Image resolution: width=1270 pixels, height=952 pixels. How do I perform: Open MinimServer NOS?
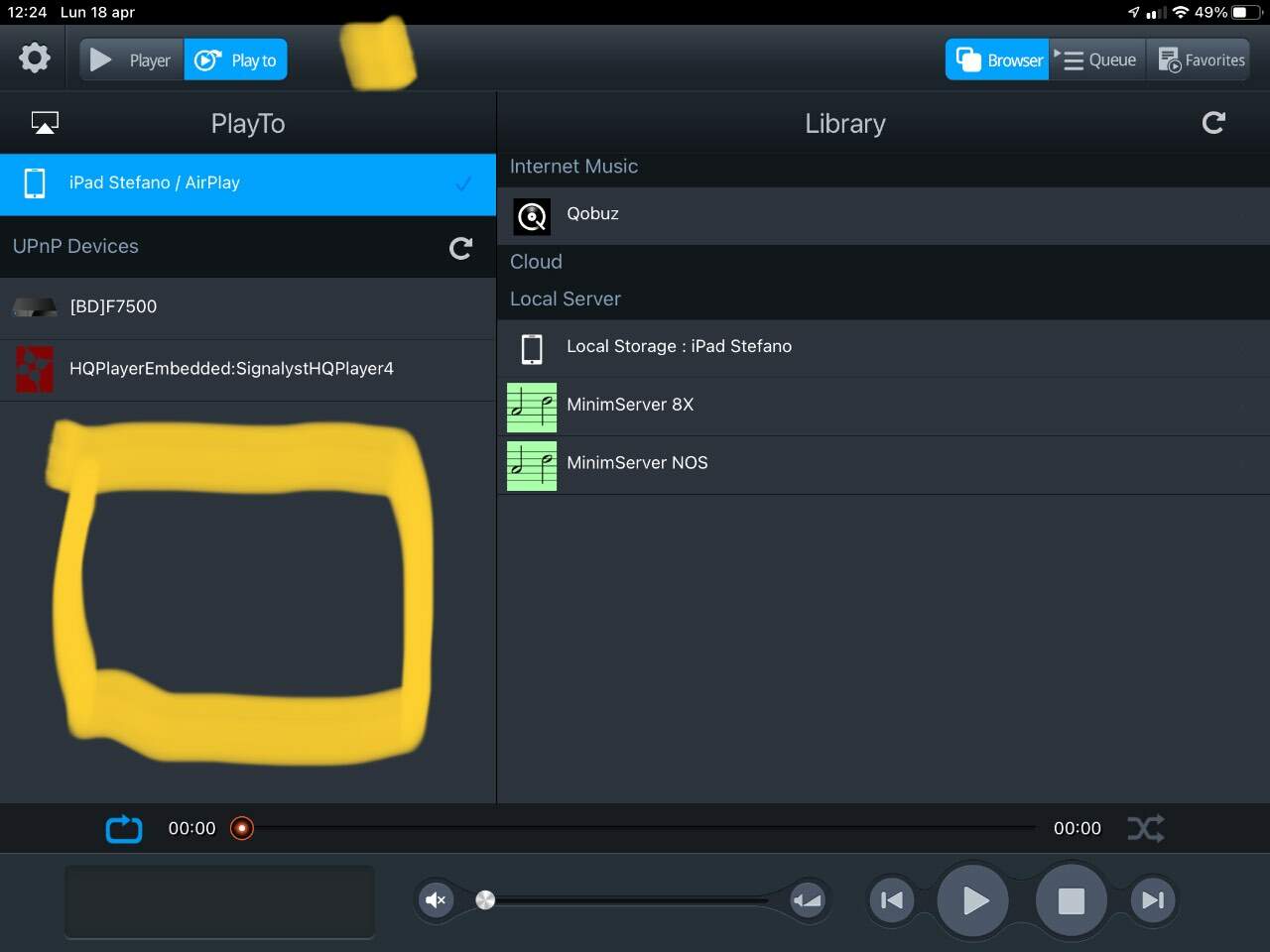click(883, 463)
